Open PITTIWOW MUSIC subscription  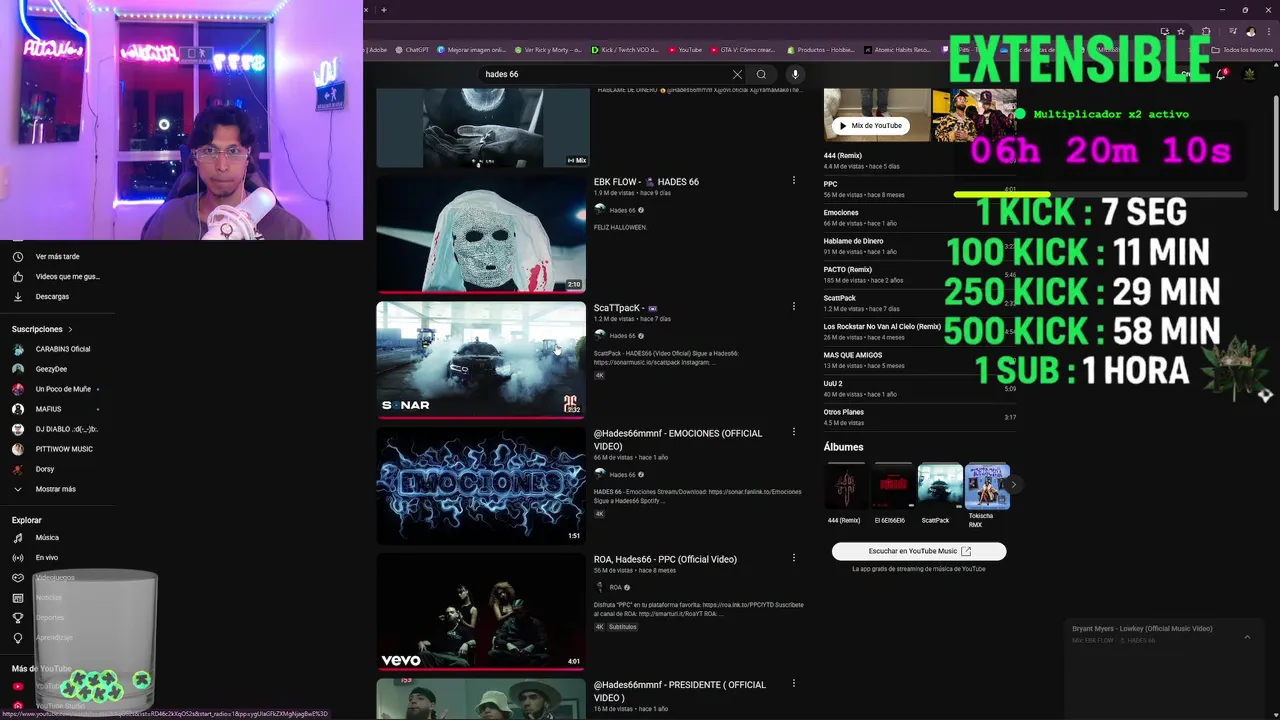click(56, 449)
